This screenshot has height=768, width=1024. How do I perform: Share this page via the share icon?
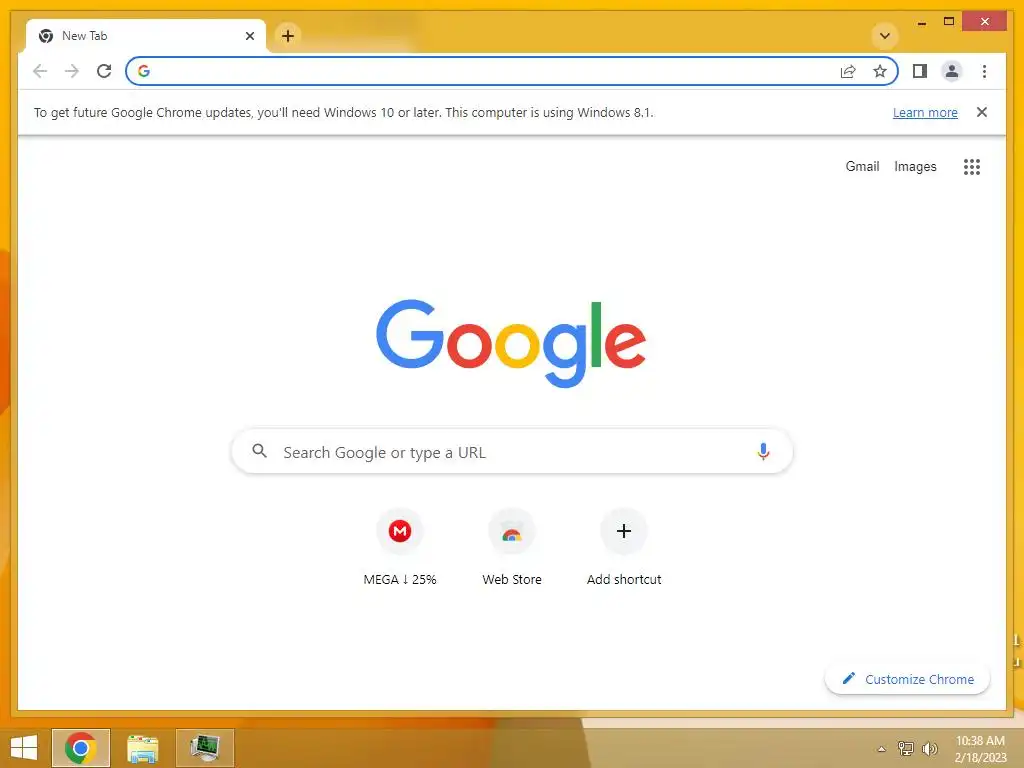click(848, 71)
